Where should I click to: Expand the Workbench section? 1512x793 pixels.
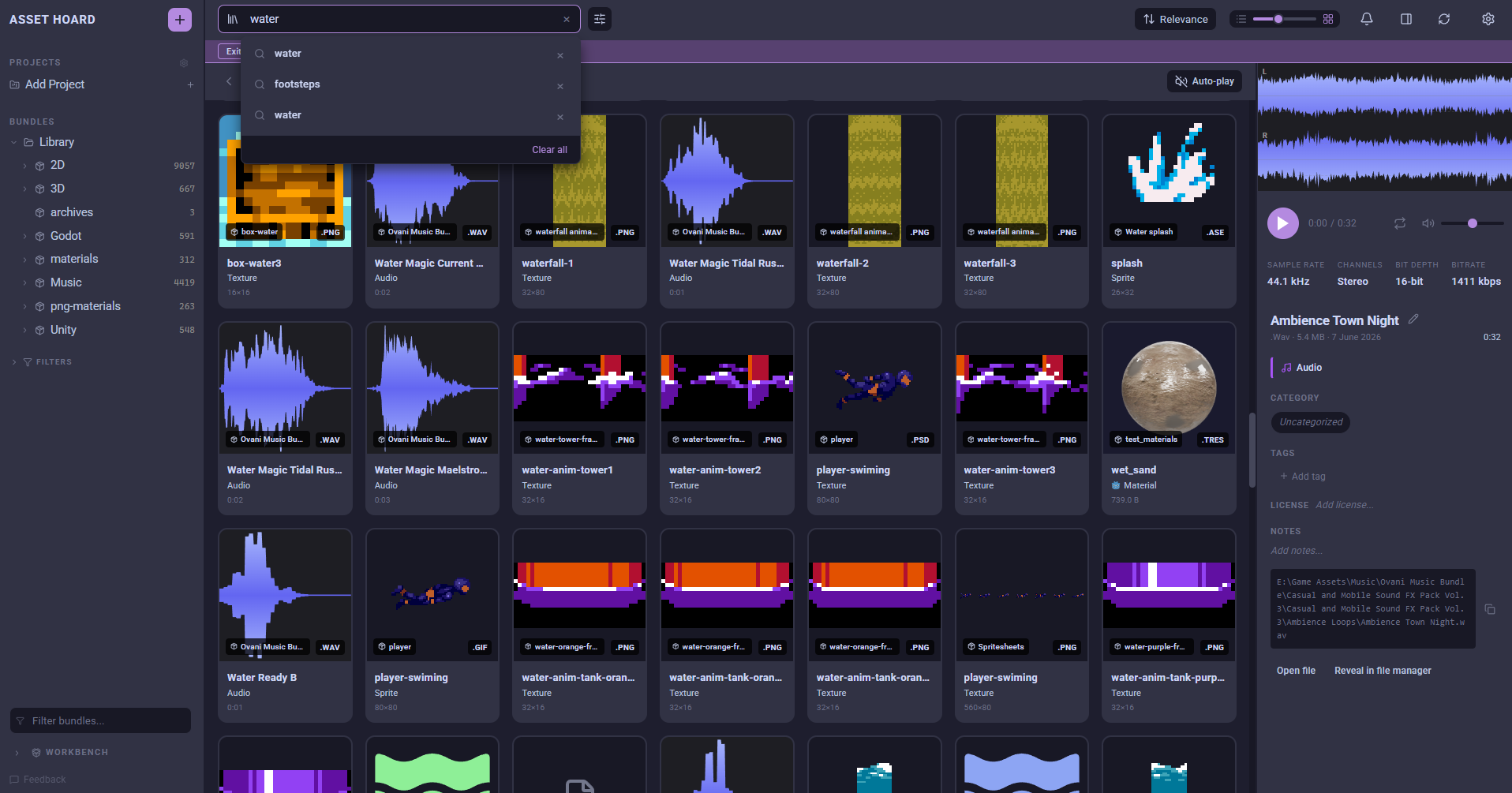point(17,753)
